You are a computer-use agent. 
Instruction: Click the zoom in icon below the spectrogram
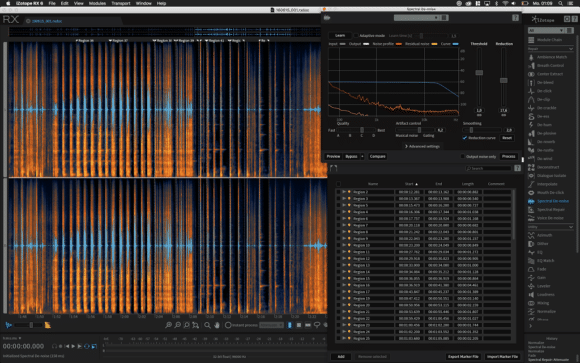[x=168, y=325]
